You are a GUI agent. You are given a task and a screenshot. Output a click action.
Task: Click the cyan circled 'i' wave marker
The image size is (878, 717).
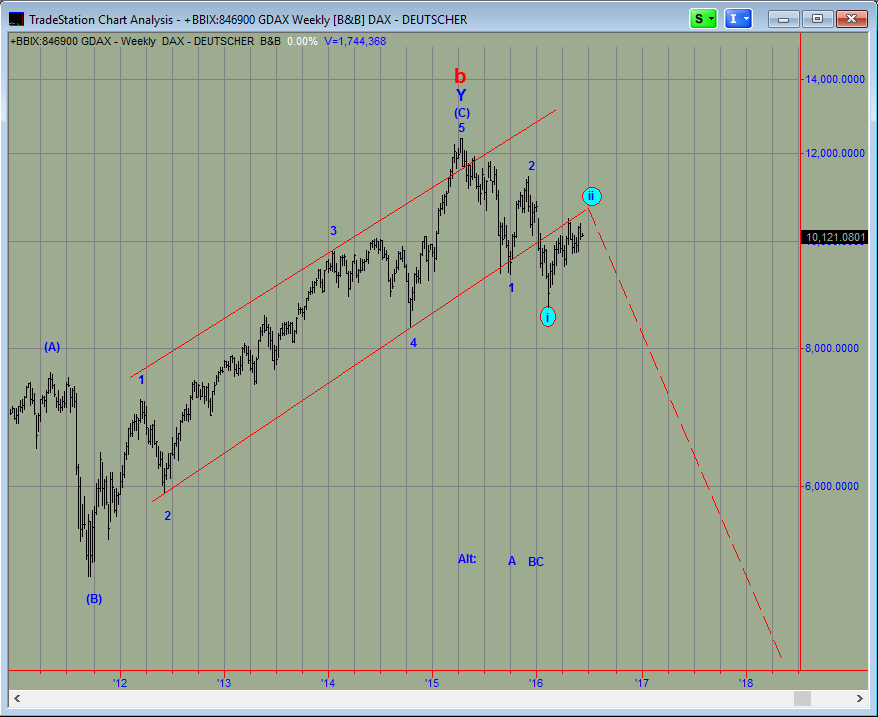tap(548, 317)
